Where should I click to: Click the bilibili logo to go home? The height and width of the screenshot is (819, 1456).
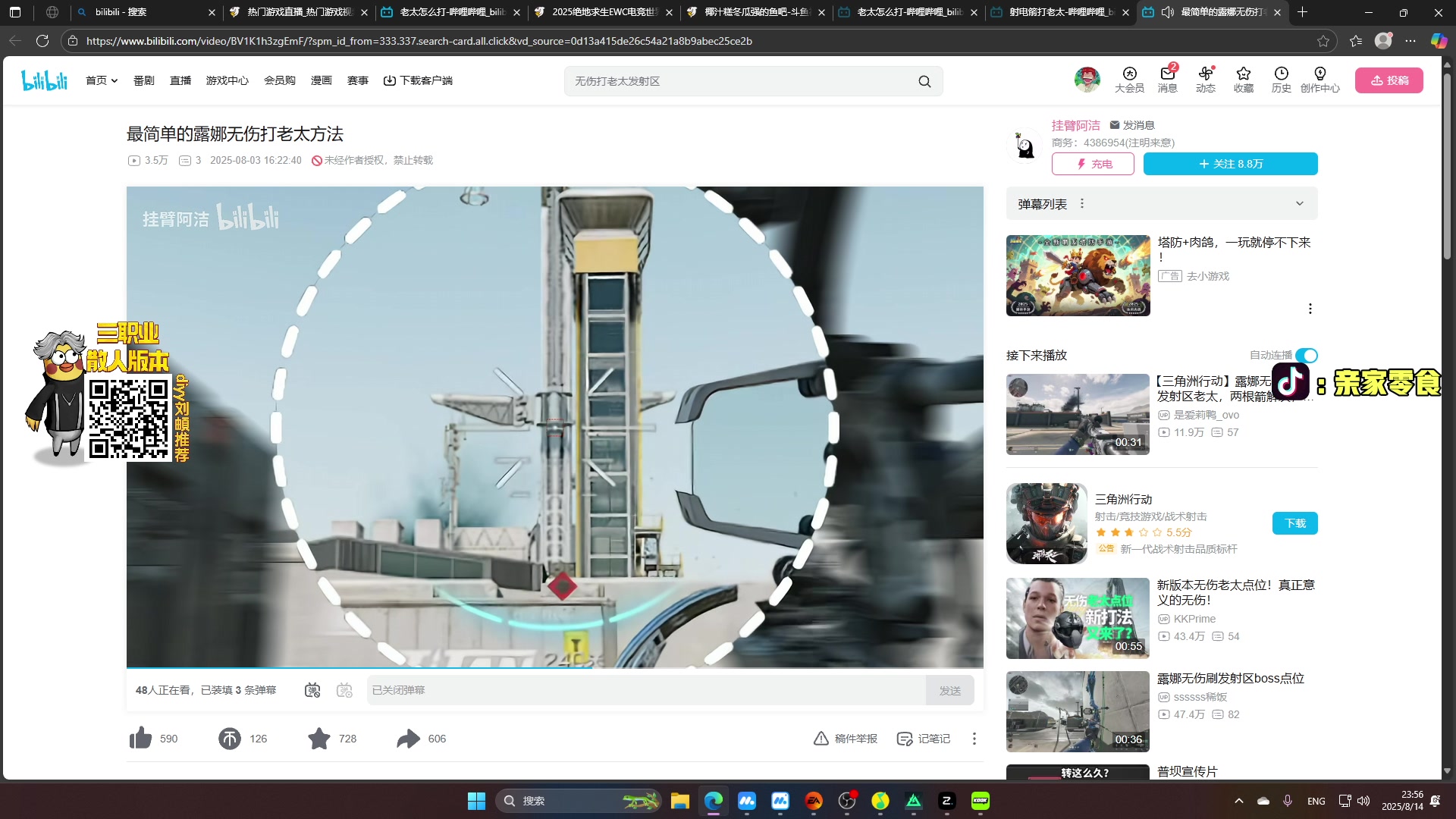coord(45,80)
